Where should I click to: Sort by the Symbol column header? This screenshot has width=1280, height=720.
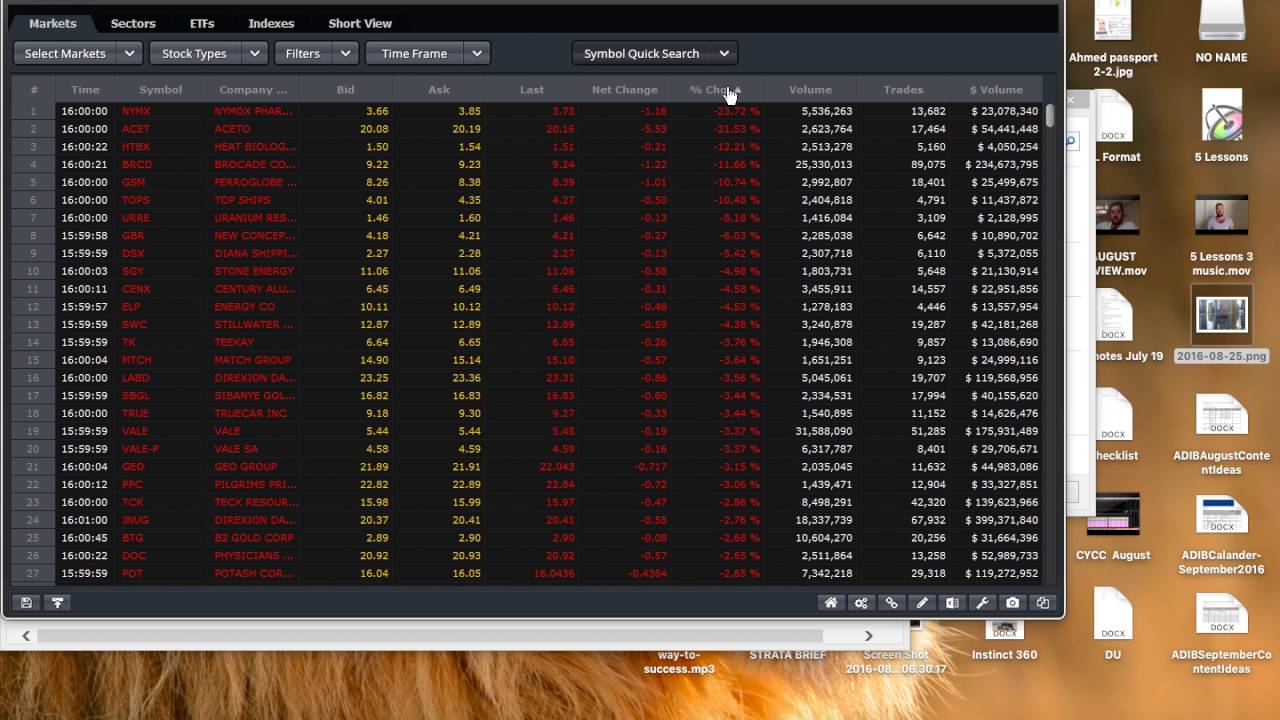pos(160,90)
